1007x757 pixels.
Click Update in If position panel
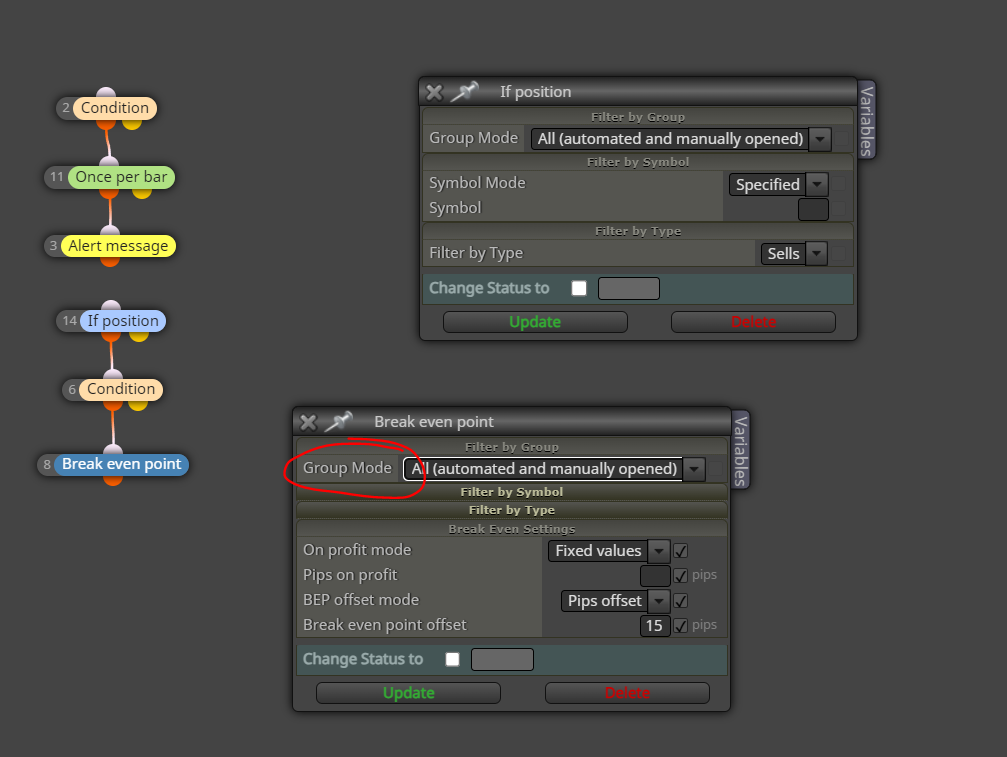click(535, 322)
